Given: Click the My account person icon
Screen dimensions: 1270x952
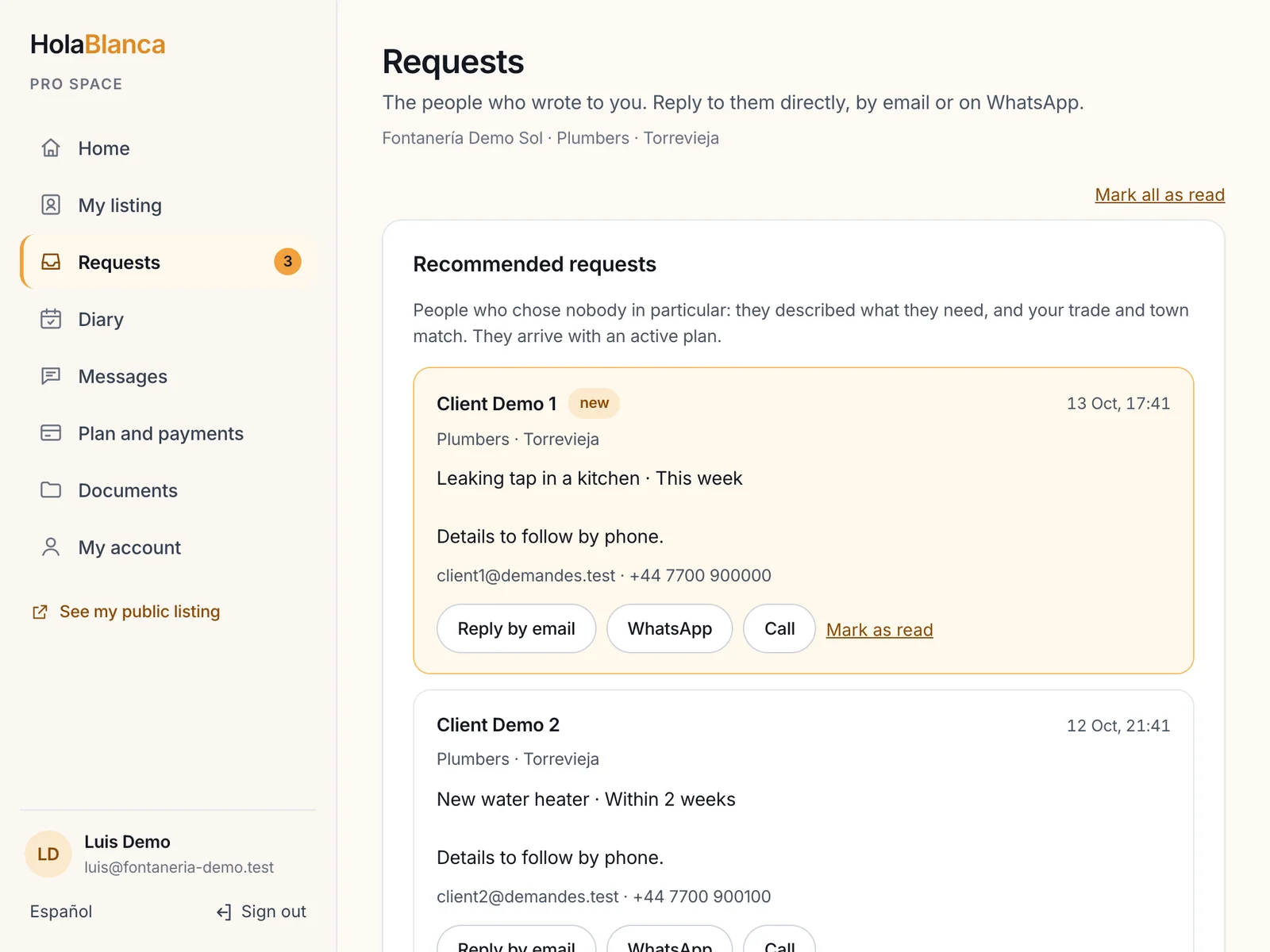Looking at the screenshot, I should 51,548.
